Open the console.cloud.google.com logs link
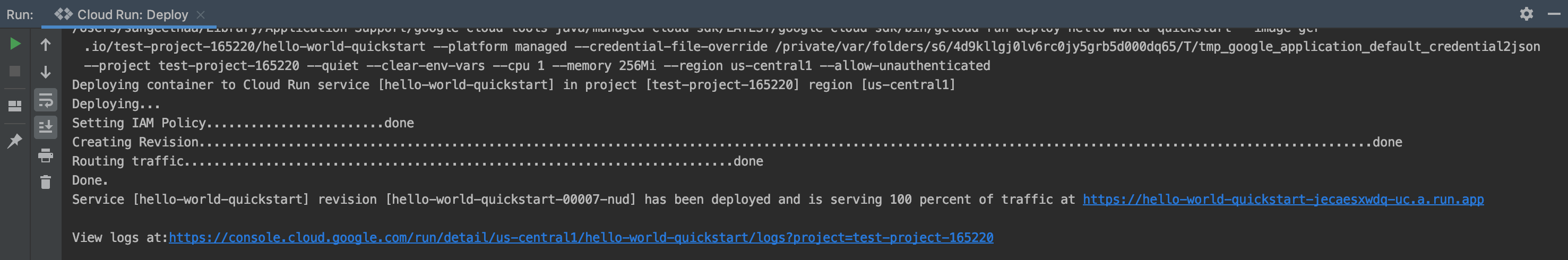This screenshot has width=1568, height=260. [581, 238]
